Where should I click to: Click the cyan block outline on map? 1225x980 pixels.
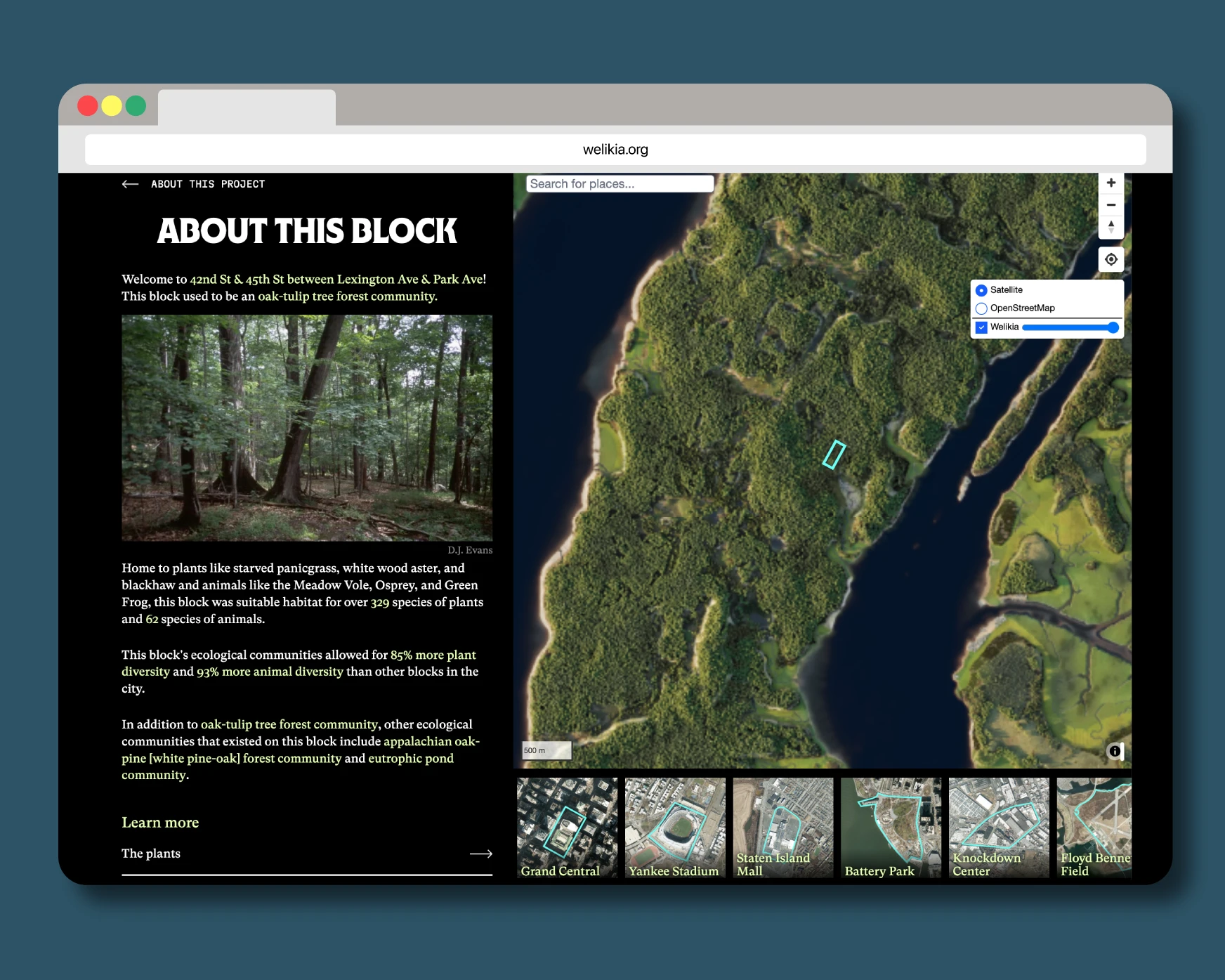[834, 455]
